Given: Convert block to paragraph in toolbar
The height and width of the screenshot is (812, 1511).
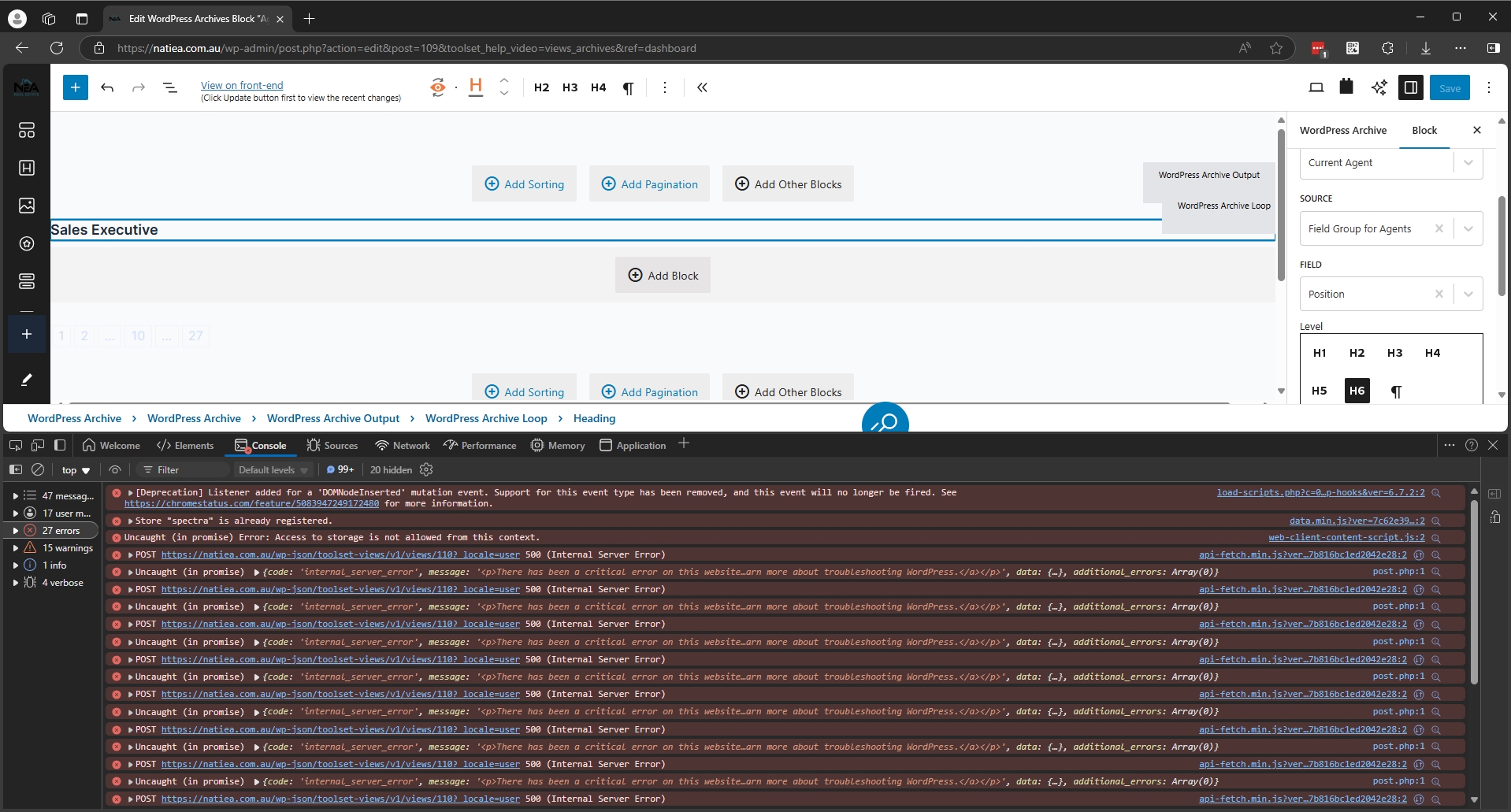Looking at the screenshot, I should (x=628, y=87).
